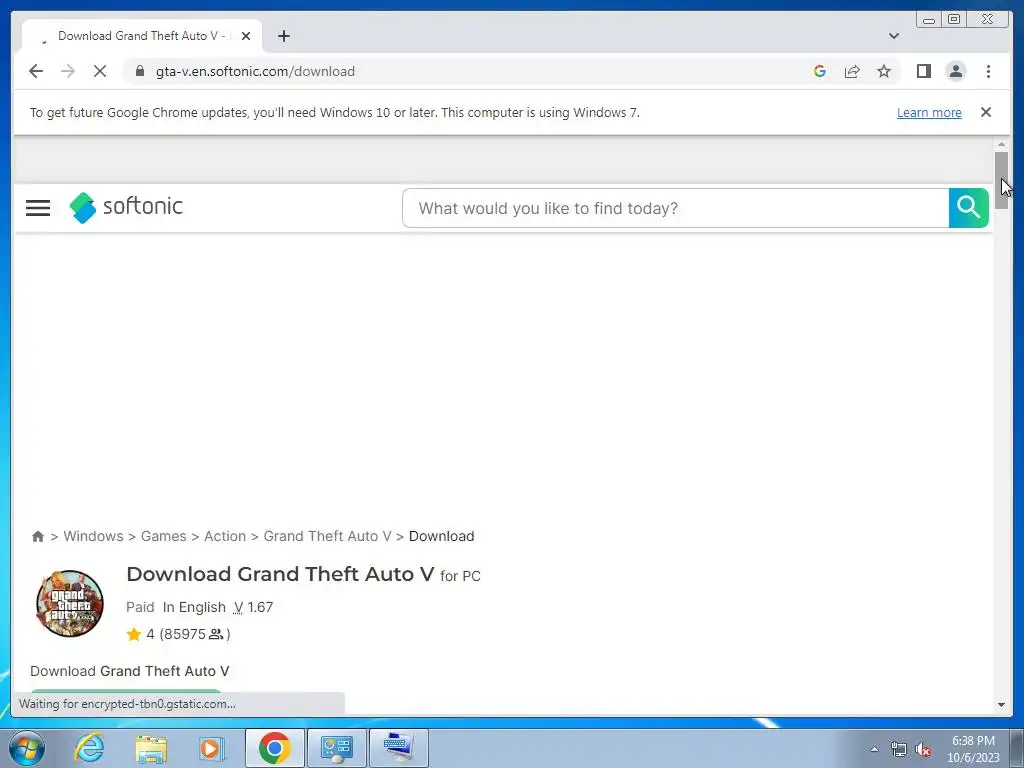Open Windows Media Player from taskbar
Image resolution: width=1024 pixels, height=768 pixels.
(x=212, y=748)
